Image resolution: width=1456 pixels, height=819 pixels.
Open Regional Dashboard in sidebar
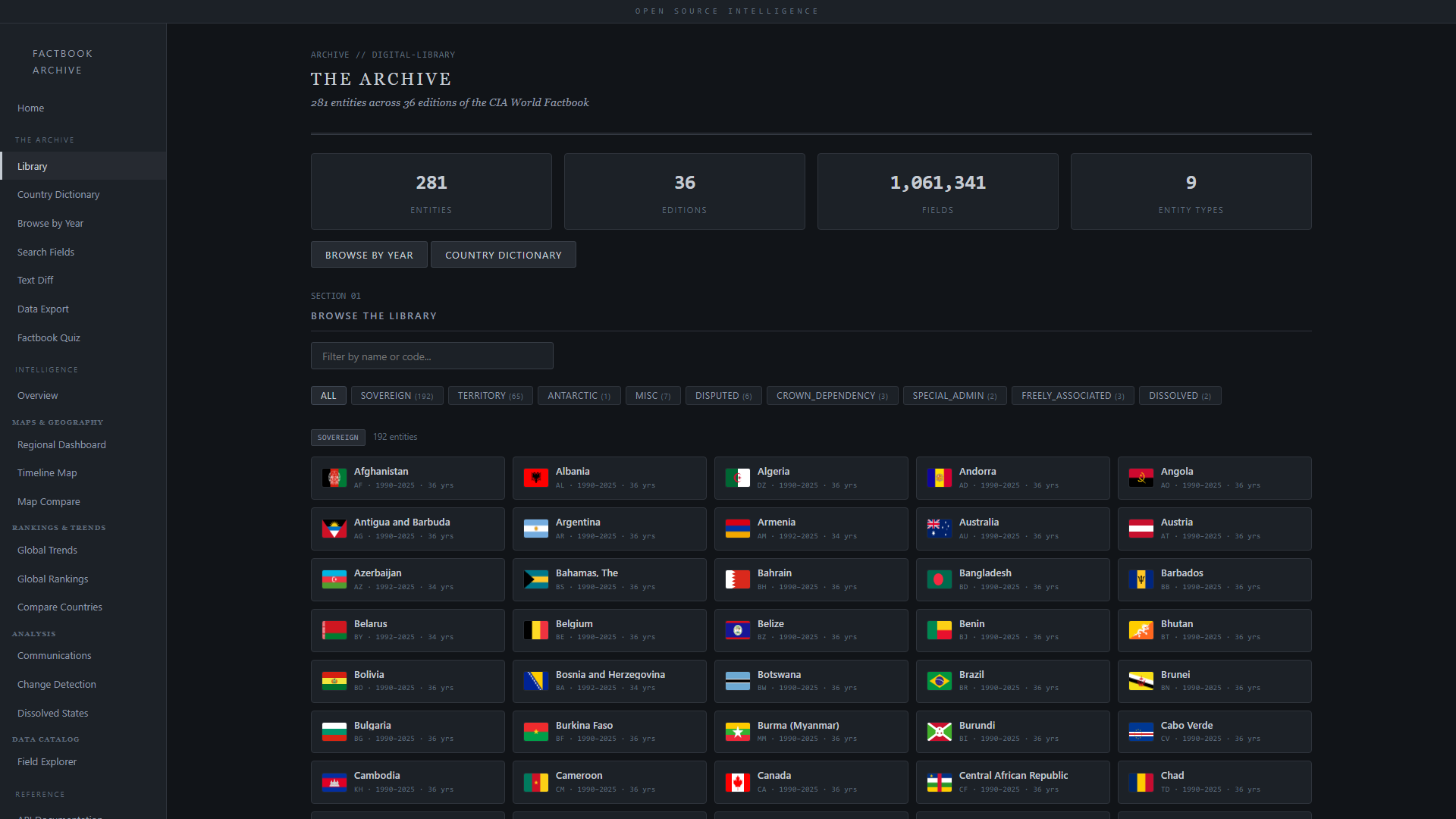click(61, 445)
